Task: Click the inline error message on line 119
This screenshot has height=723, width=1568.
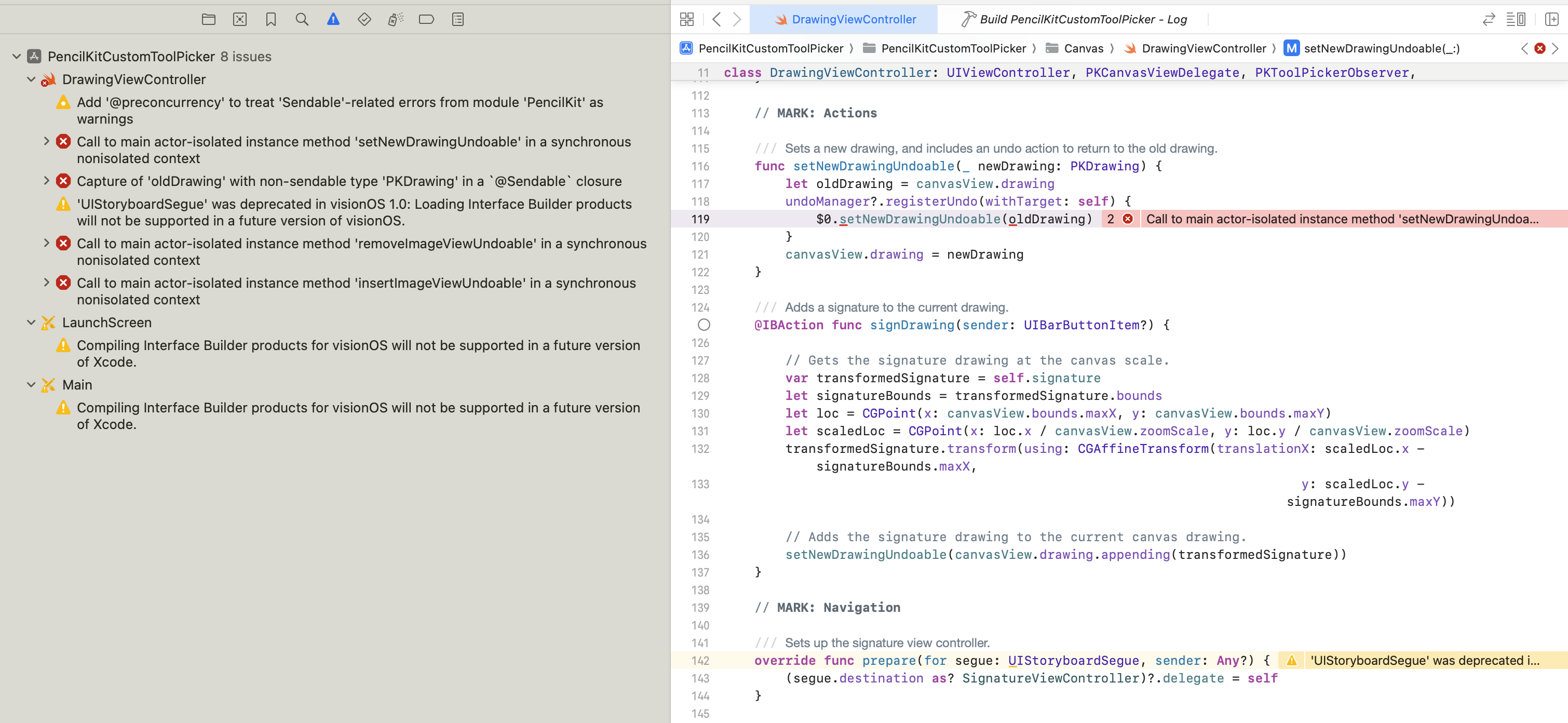Action: point(1342,219)
